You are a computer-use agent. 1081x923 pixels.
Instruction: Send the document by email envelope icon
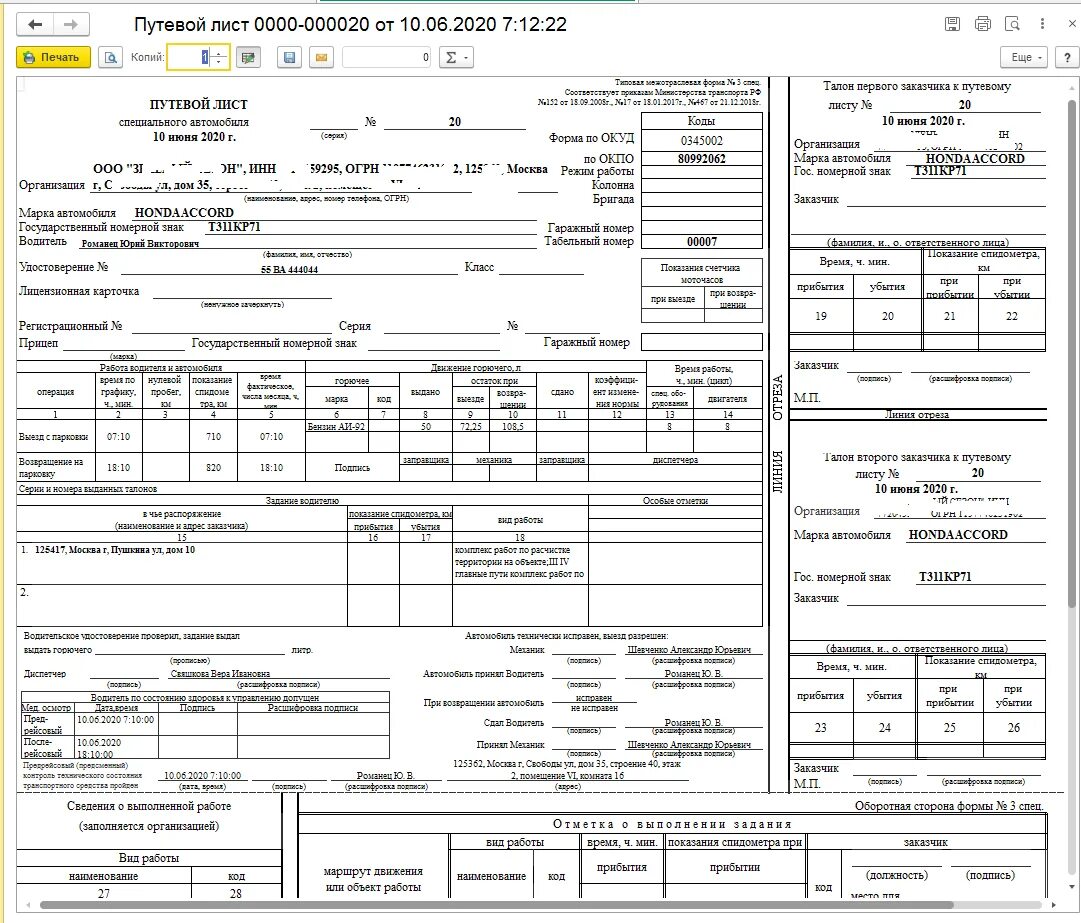pos(321,57)
